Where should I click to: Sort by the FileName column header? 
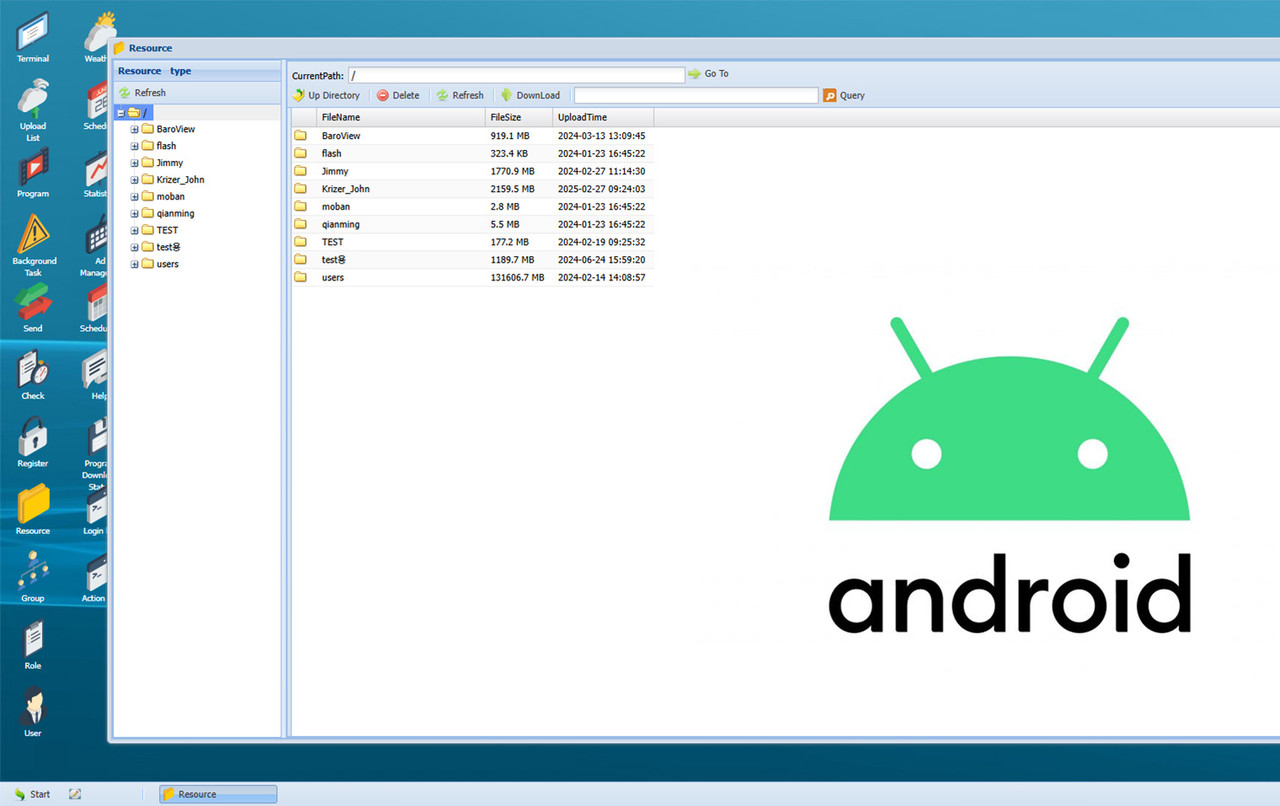tap(401, 117)
